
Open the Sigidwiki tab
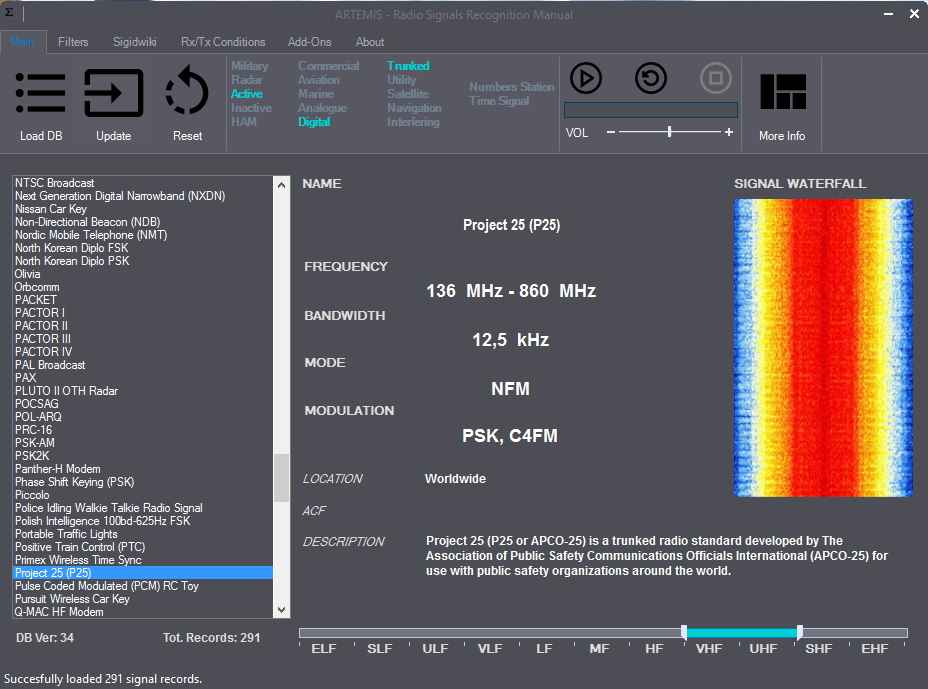(x=134, y=42)
